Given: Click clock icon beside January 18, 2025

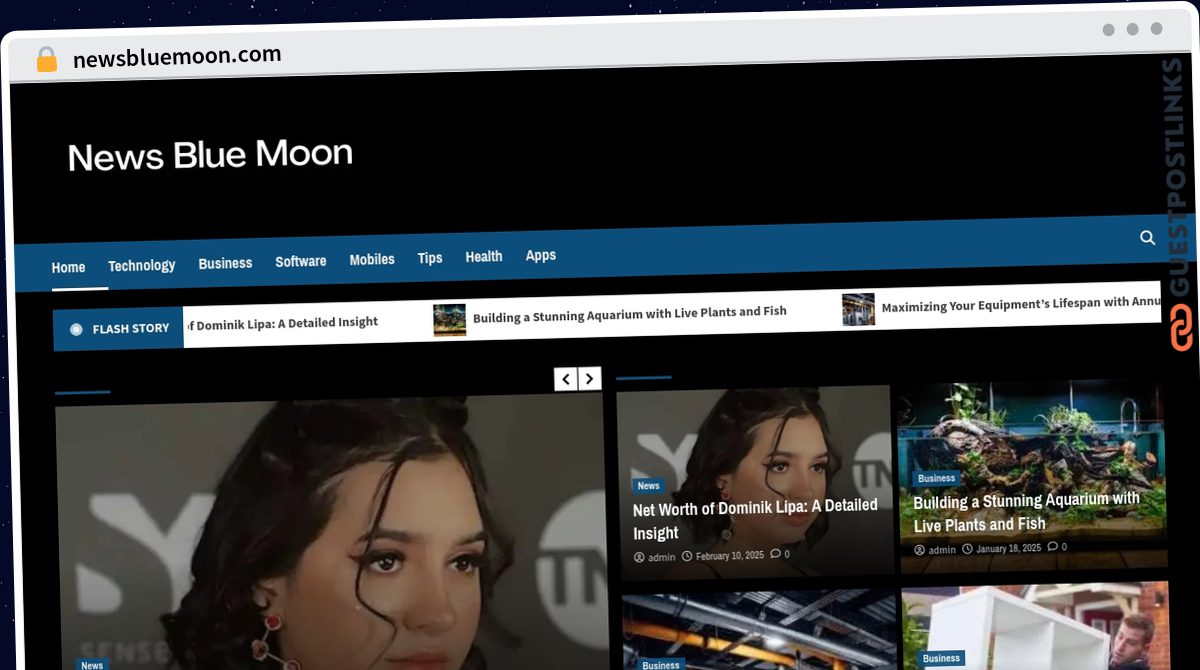Looking at the screenshot, I should [967, 549].
